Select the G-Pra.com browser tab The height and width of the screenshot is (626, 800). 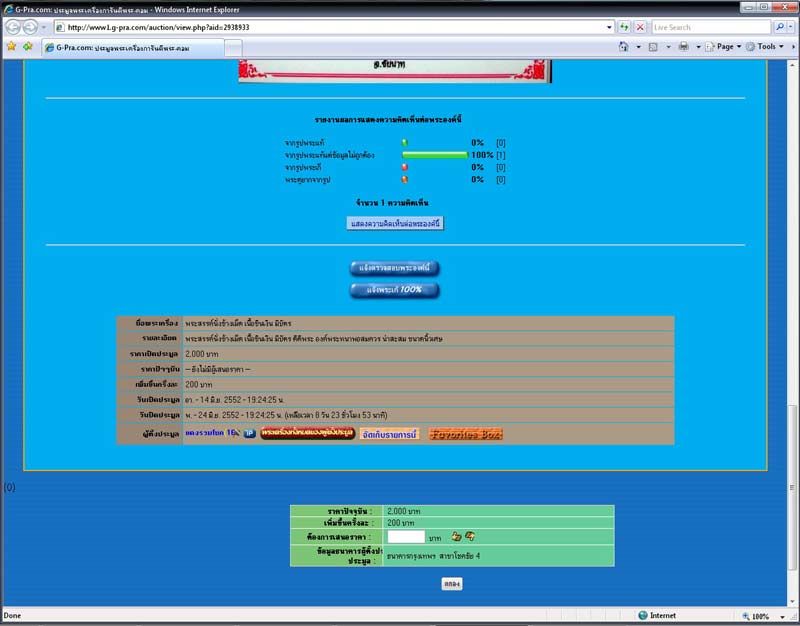[x=130, y=47]
